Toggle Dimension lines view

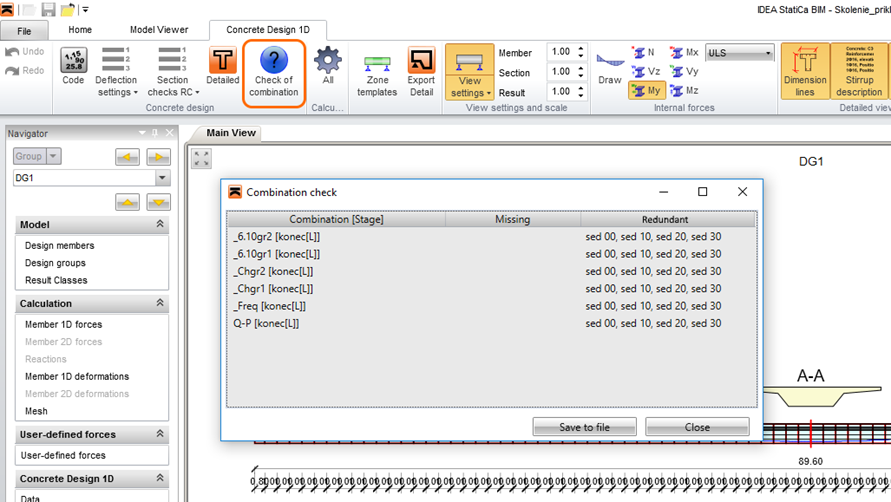[805, 72]
